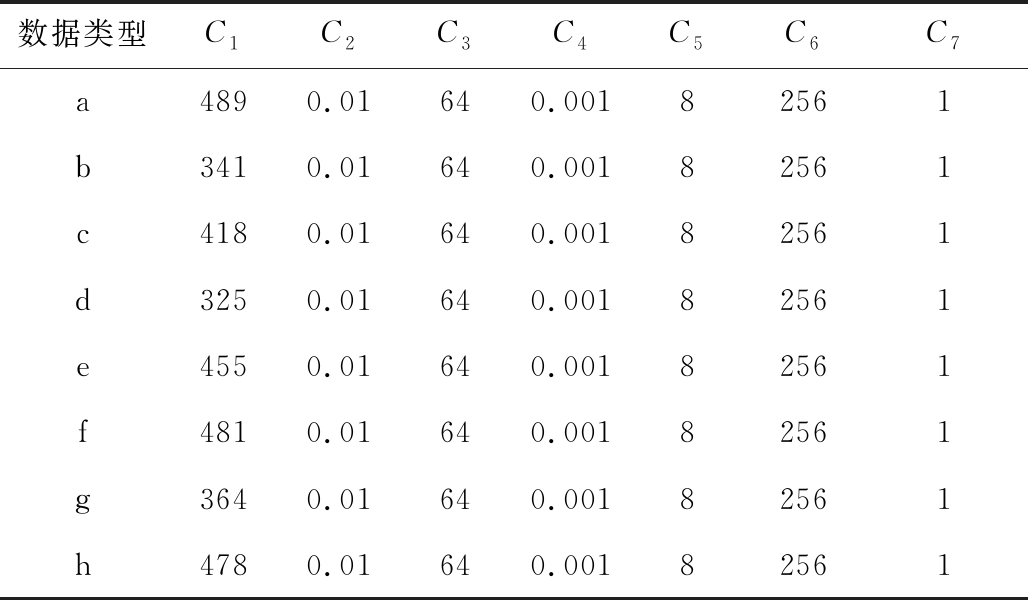Click the 0.01 cell in row c

point(338,234)
